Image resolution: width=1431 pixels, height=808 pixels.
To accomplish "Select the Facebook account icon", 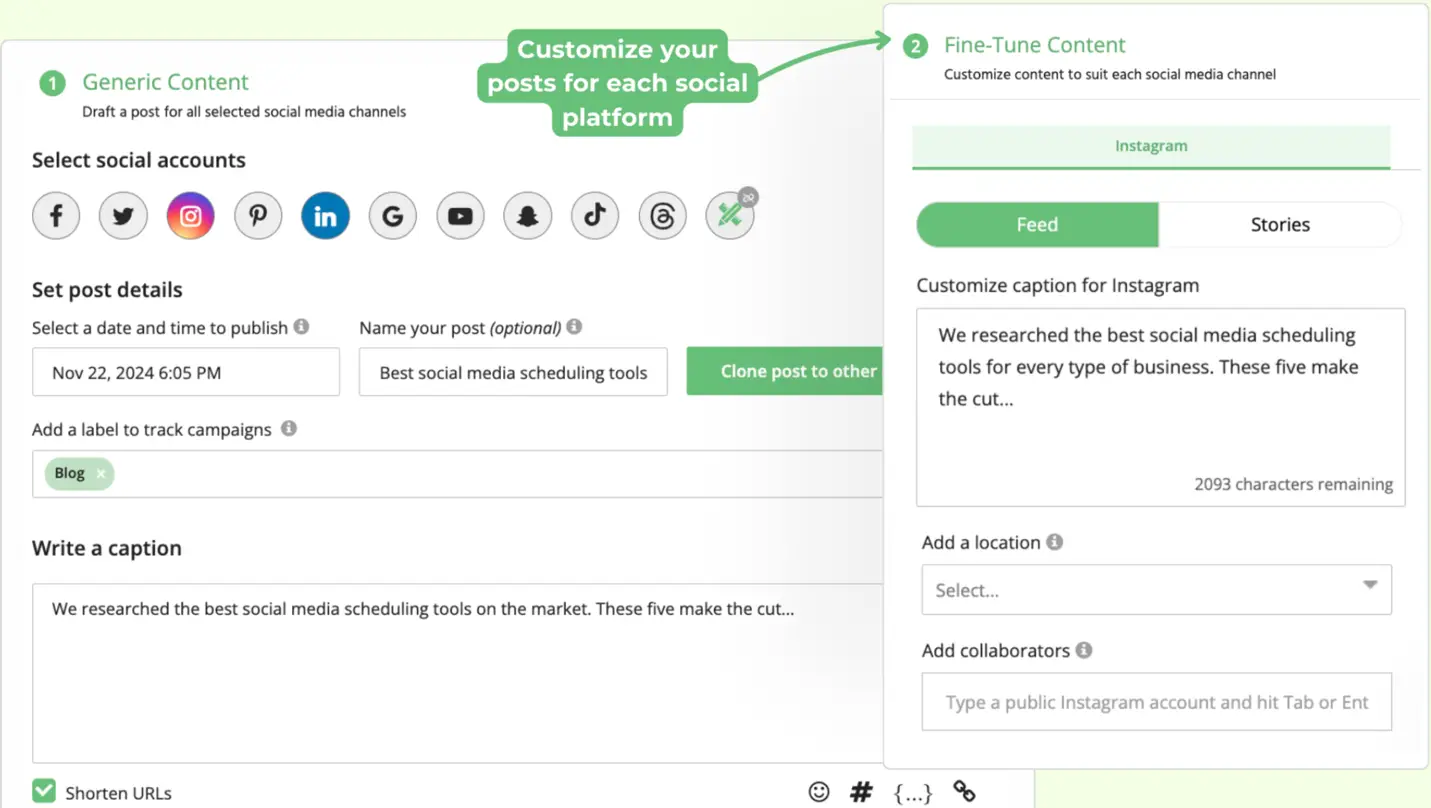I will coord(56,215).
